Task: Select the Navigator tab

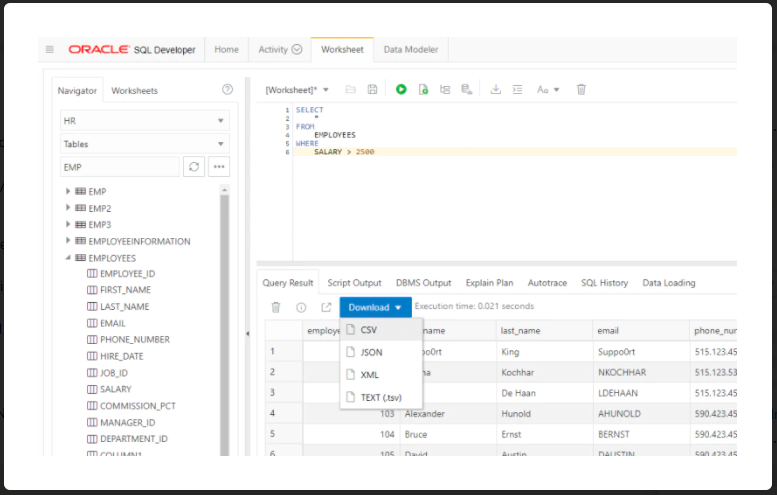Action: (77, 91)
